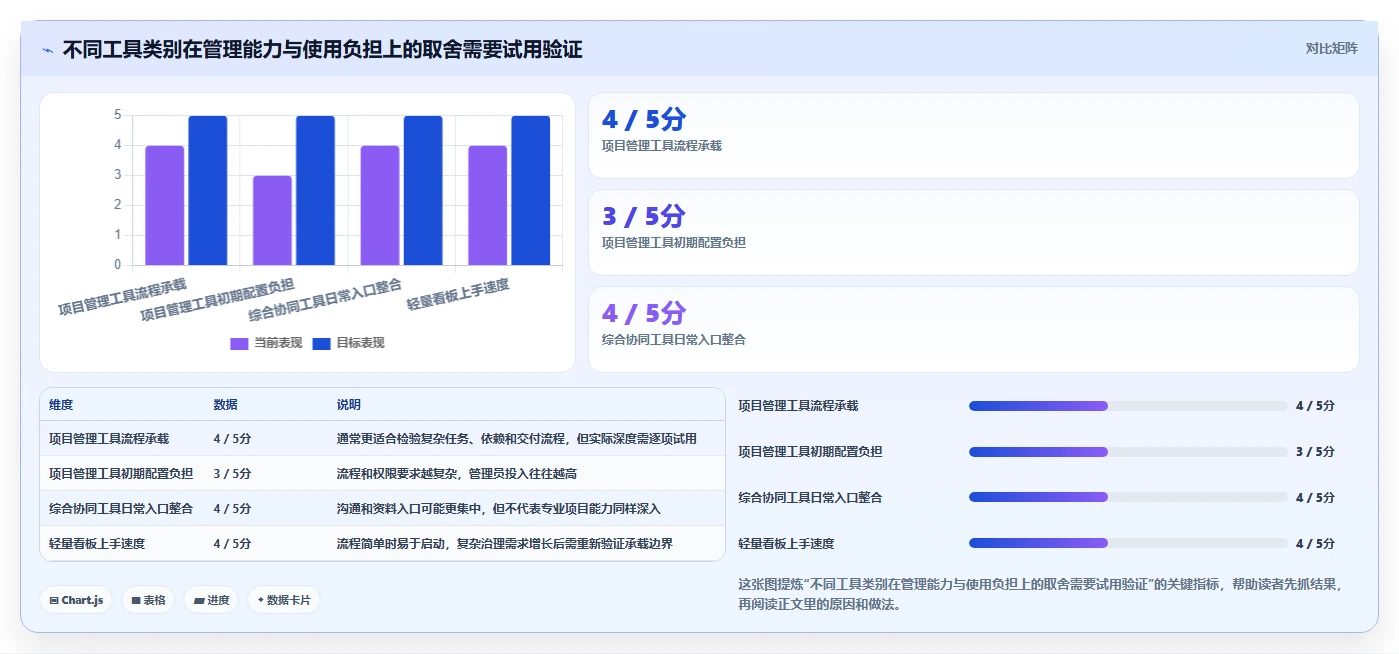Screen dimensions: 1399x654
Task: Click description 流程和权限要求越复杂，管理员投入往往越高
Action: 457,474
